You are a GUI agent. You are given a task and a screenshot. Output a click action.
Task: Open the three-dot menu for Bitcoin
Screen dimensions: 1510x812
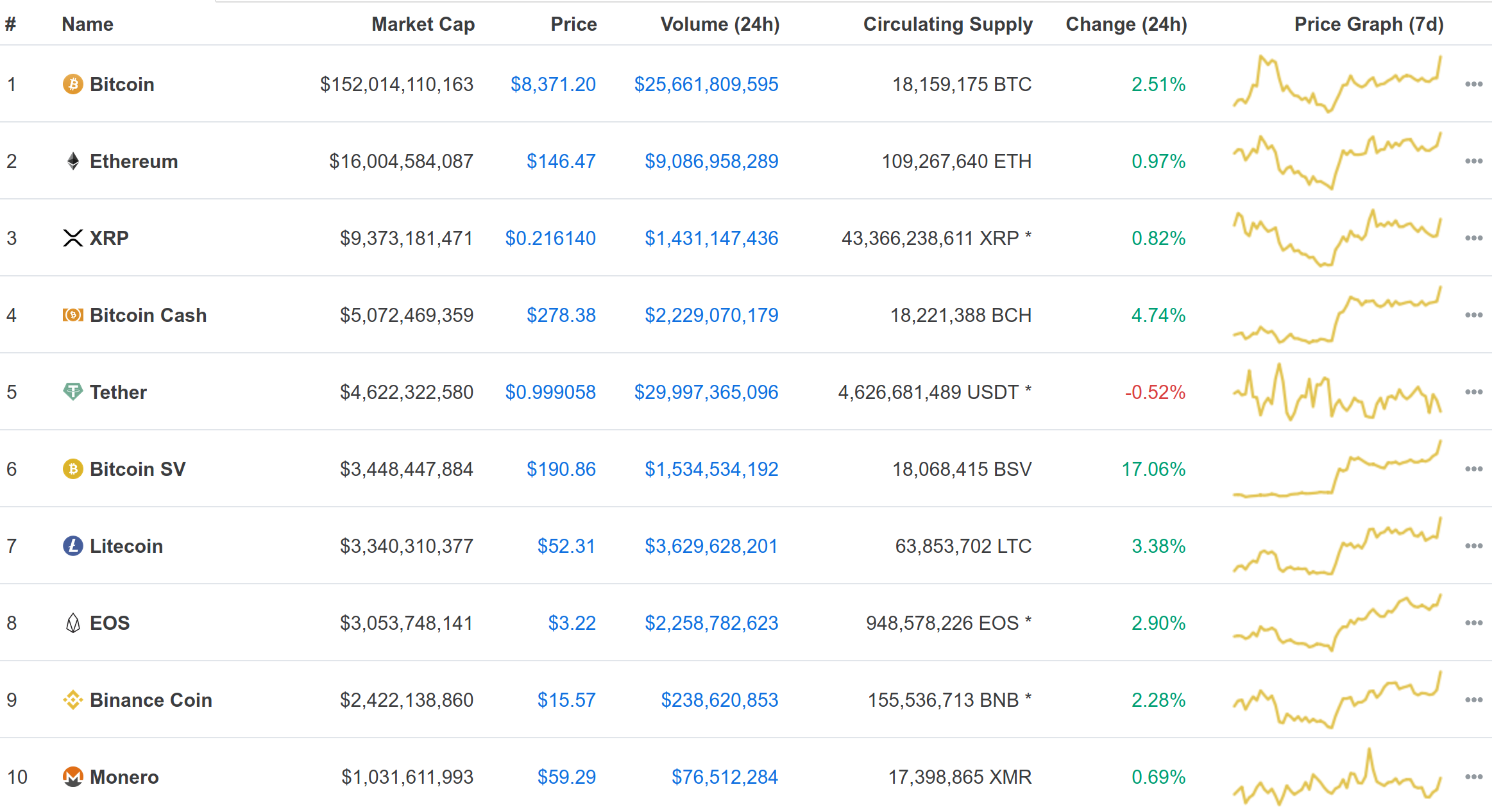click(x=1474, y=84)
